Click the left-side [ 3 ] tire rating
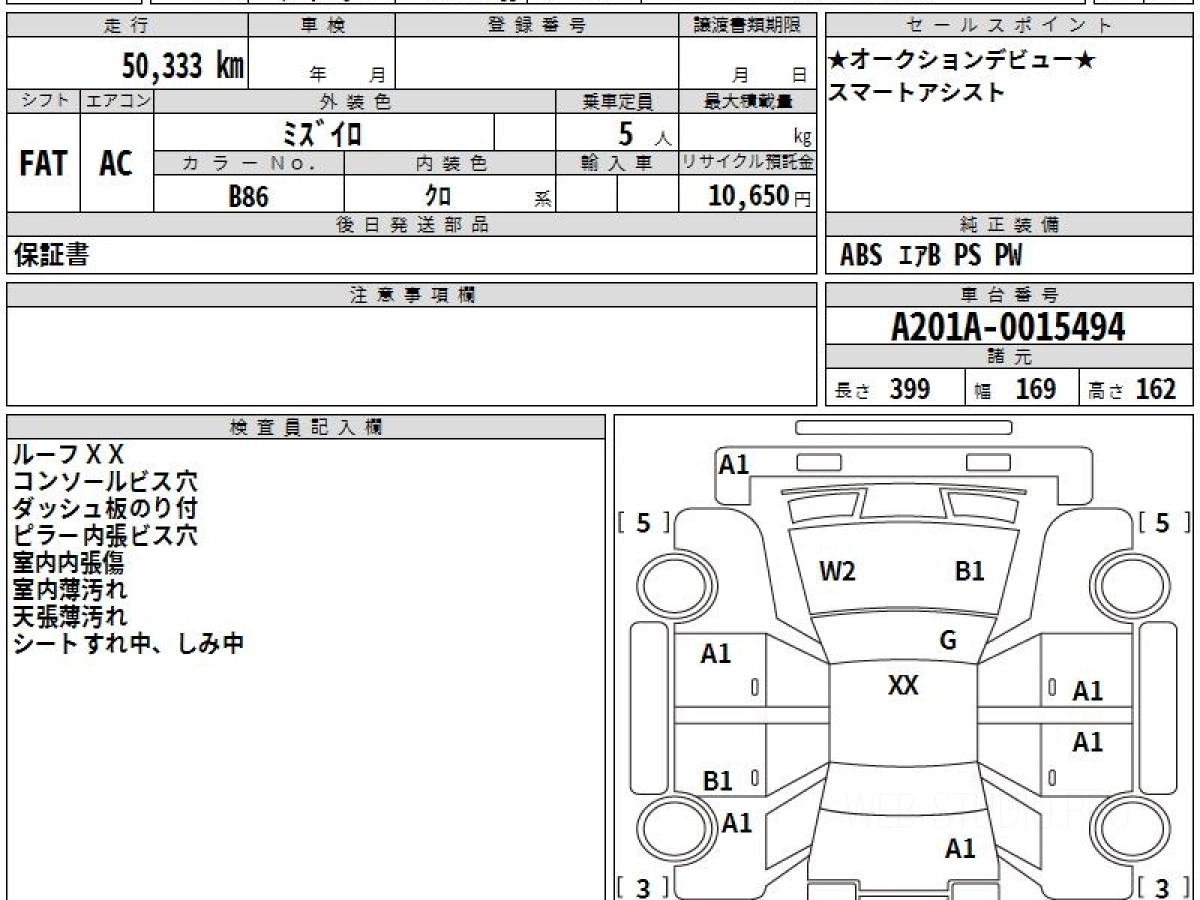This screenshot has height=900, width=1200. pos(644,886)
